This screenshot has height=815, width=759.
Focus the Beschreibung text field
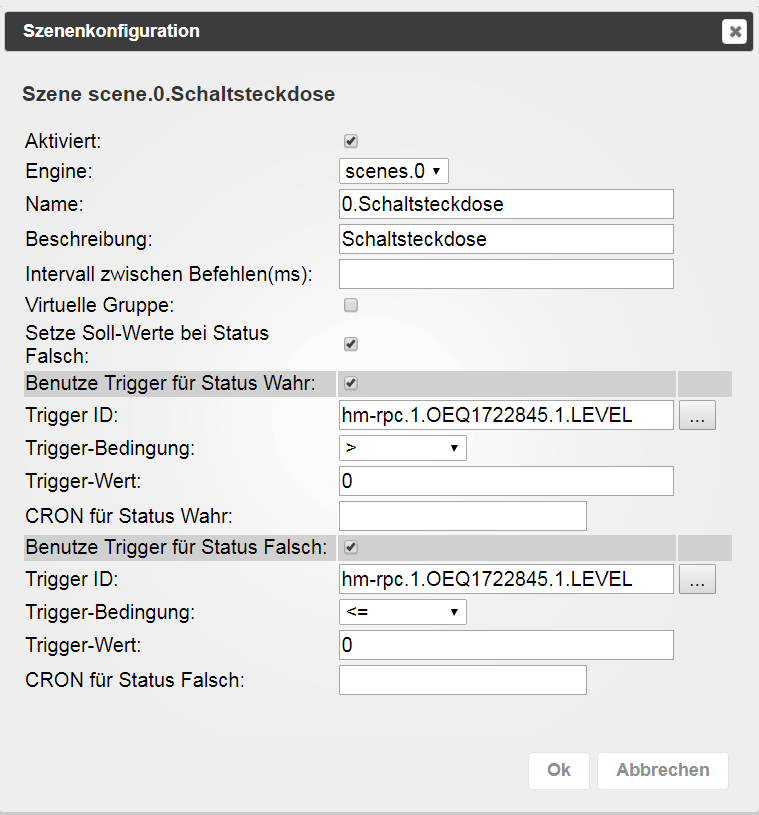point(506,239)
